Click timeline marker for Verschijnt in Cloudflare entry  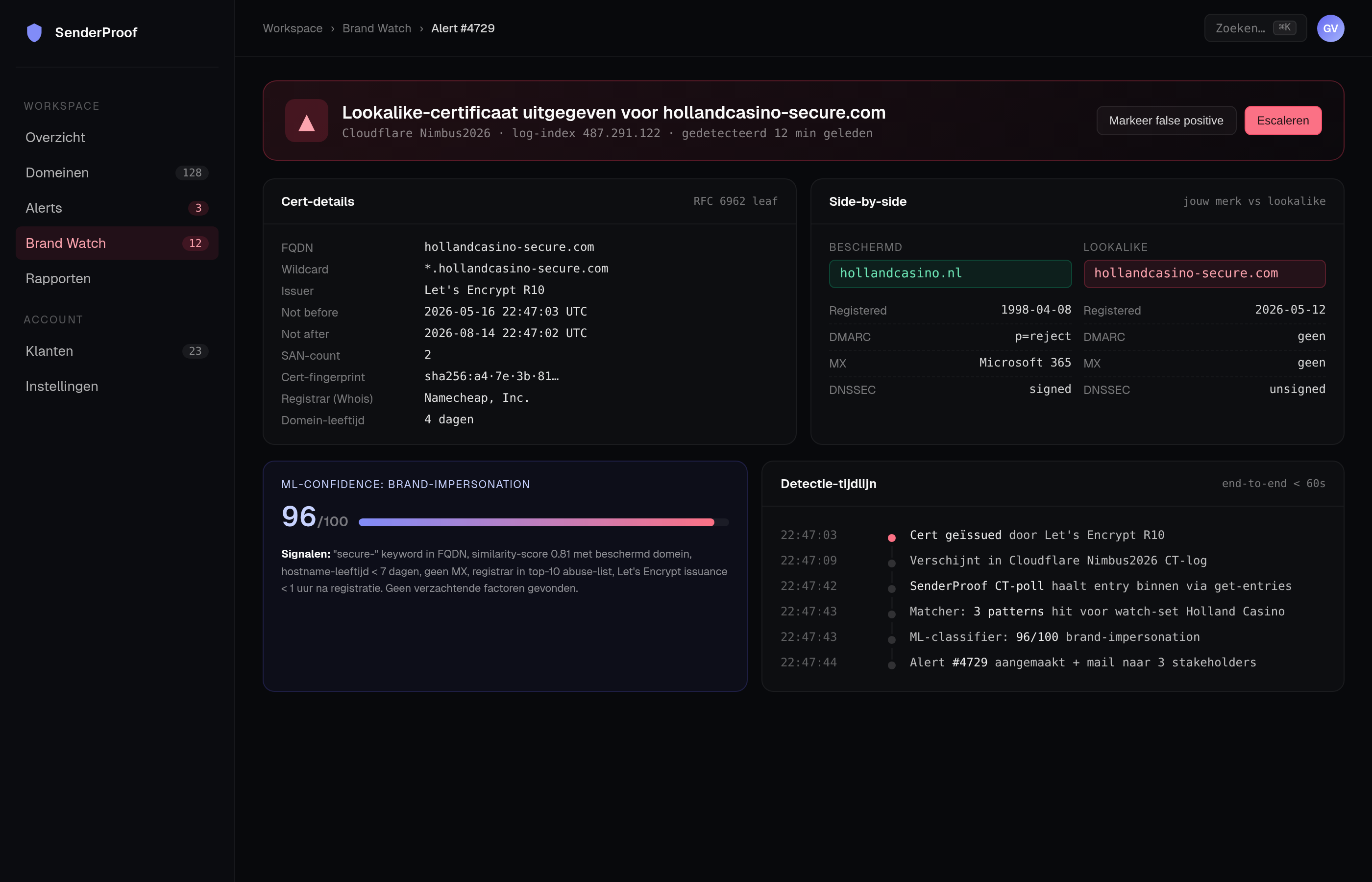tap(892, 563)
